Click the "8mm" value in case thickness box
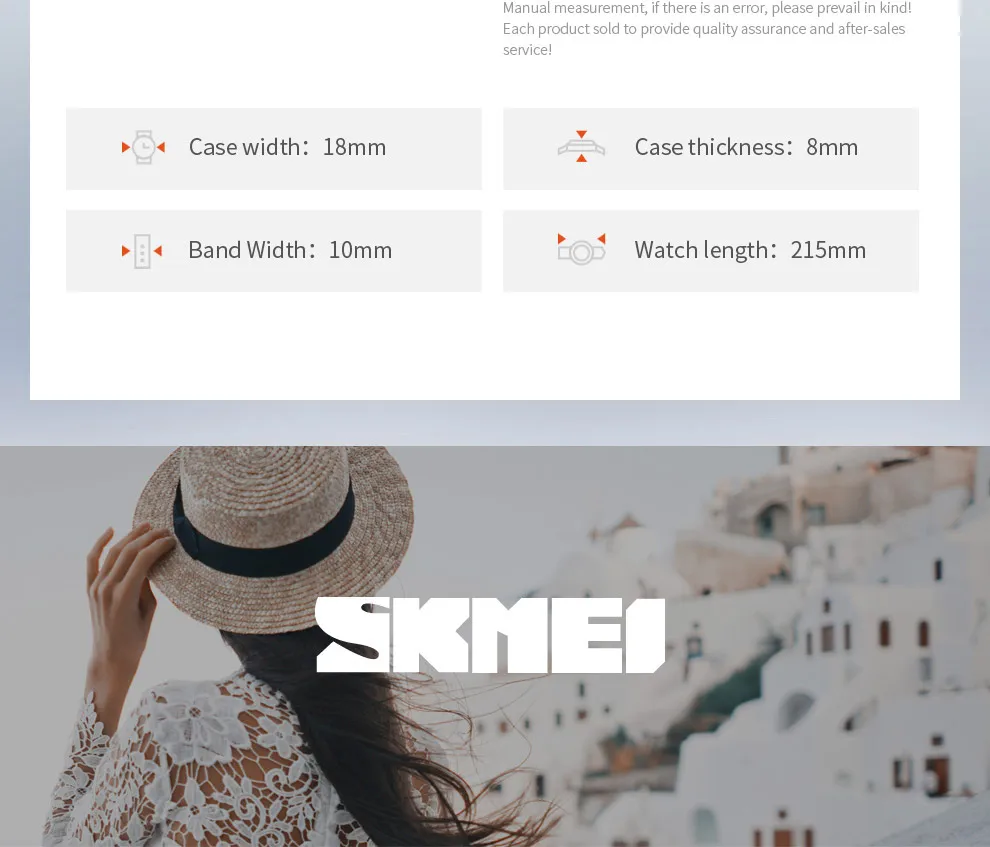This screenshot has height=847, width=990. (x=832, y=147)
